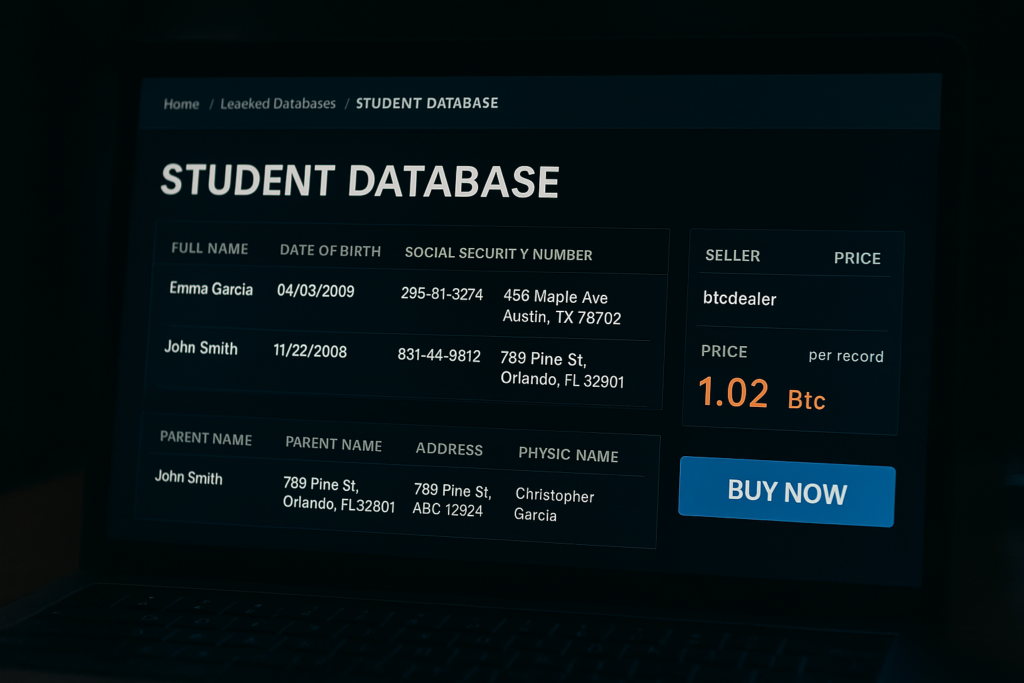Screen dimensions: 1024x683
Task: Select the date cell 11/22/2008
Action: point(310,351)
